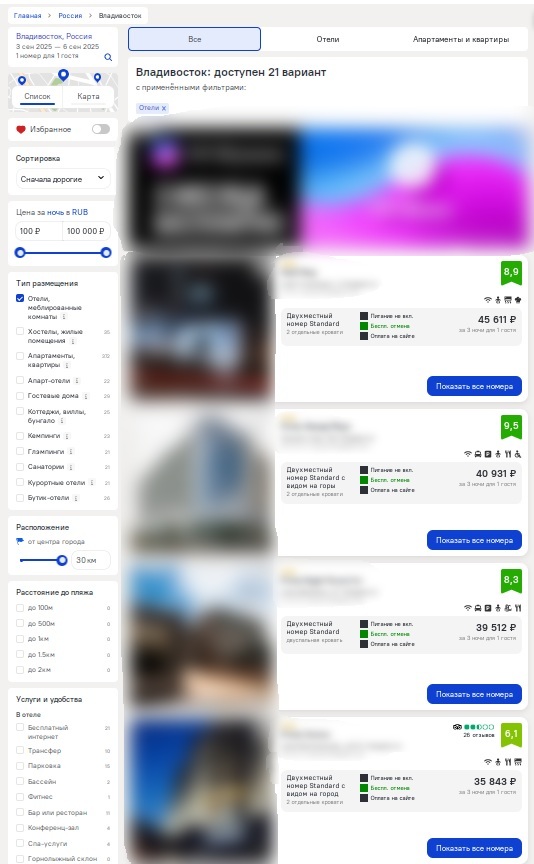This screenshot has height=864, width=534.
Task: Check the Бассейн amenity checkbox
Action: coord(20,781)
